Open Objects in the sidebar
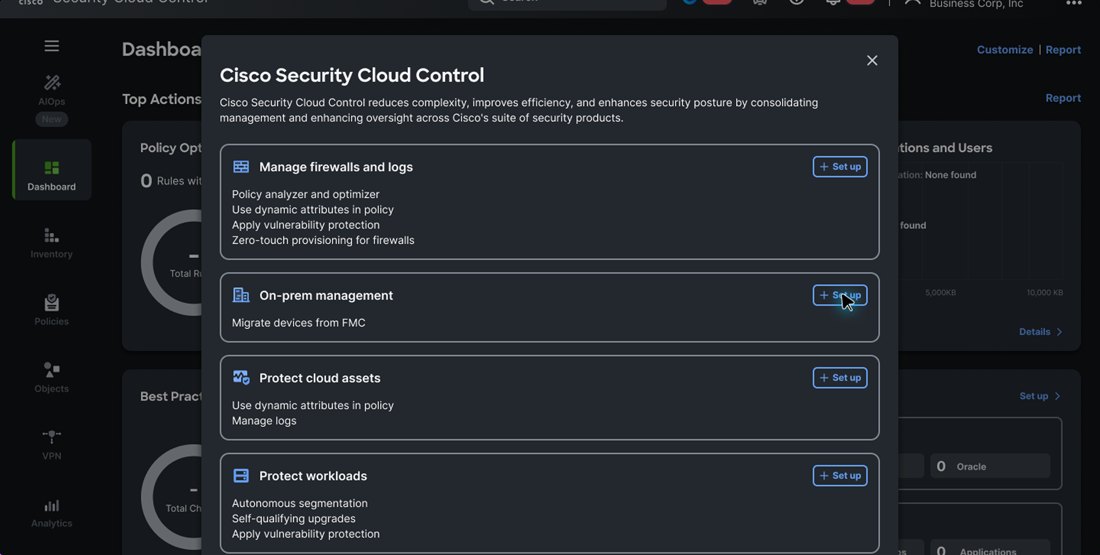Screen dimensions: 1100x555 point(51,377)
